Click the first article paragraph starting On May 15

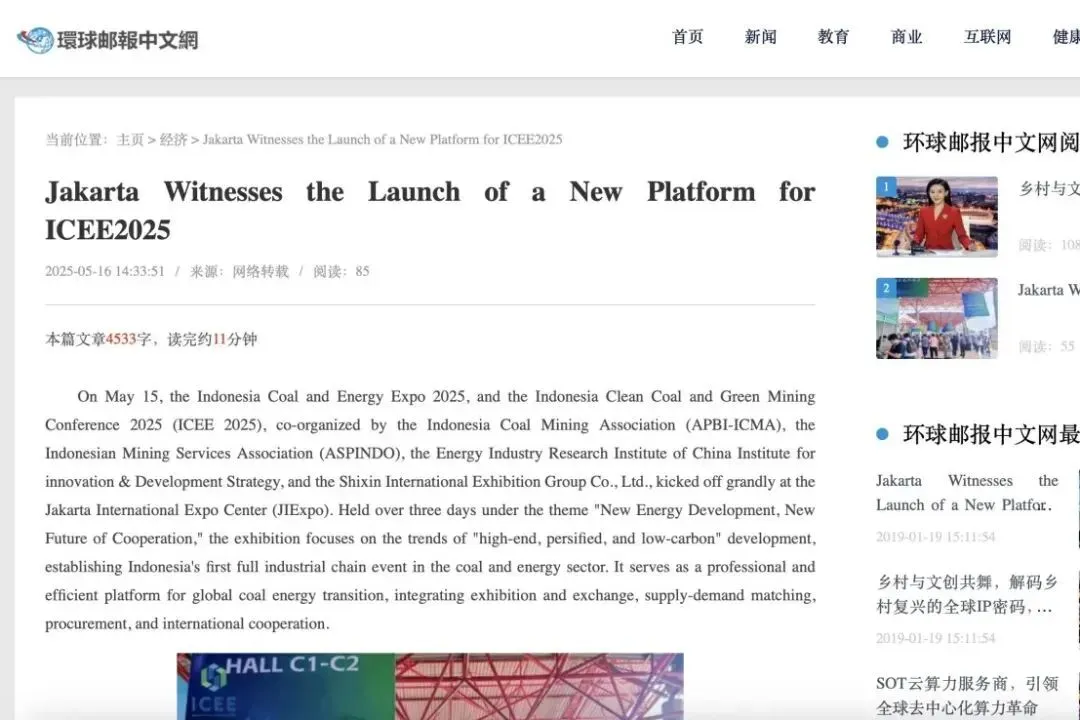pos(430,510)
